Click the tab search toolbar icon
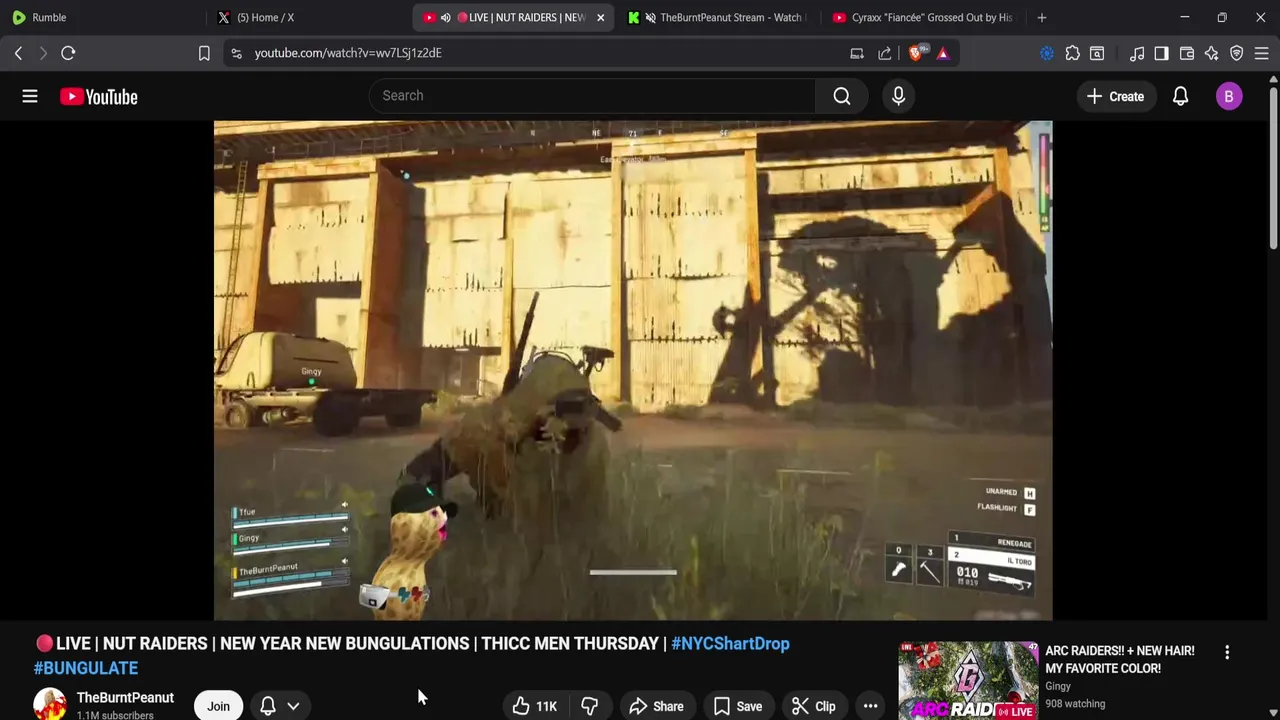 pyautogui.click(x=1097, y=53)
